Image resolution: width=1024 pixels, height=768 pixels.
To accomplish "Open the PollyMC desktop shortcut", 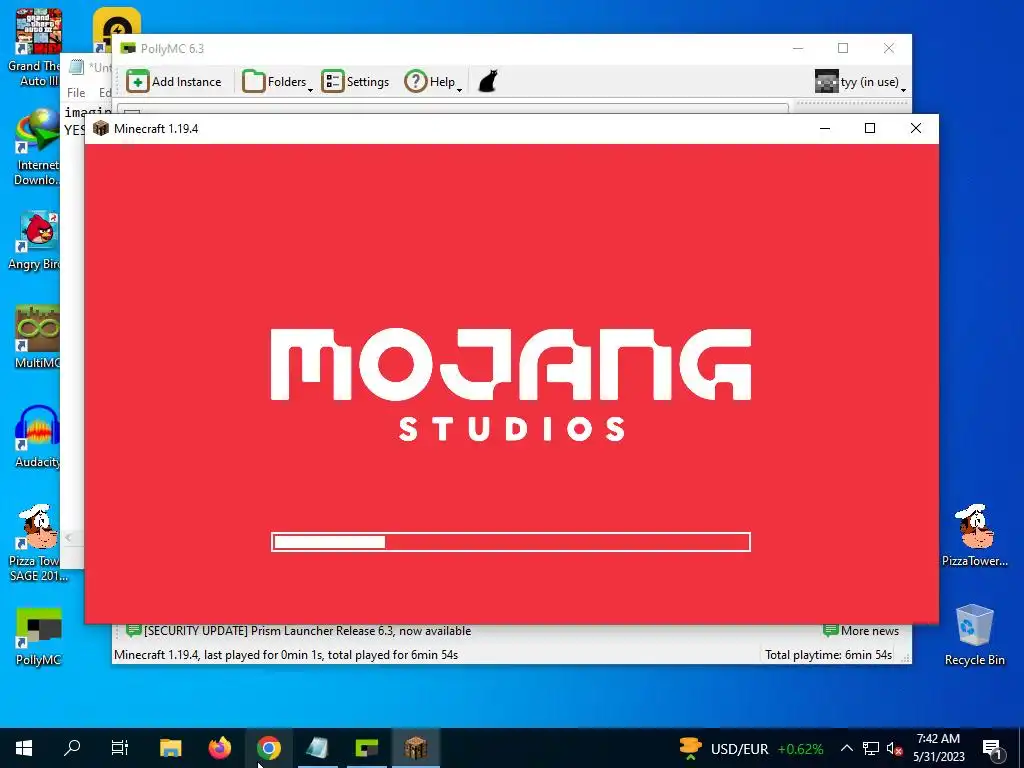I will click(38, 636).
